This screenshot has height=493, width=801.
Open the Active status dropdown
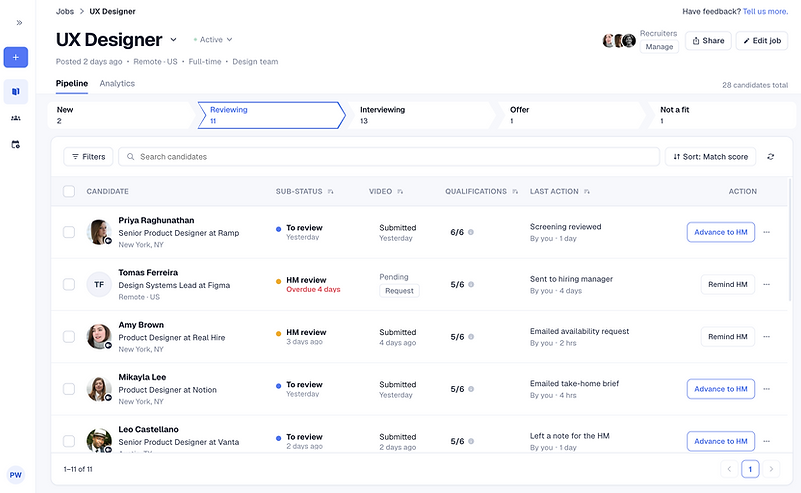pyautogui.click(x=214, y=40)
